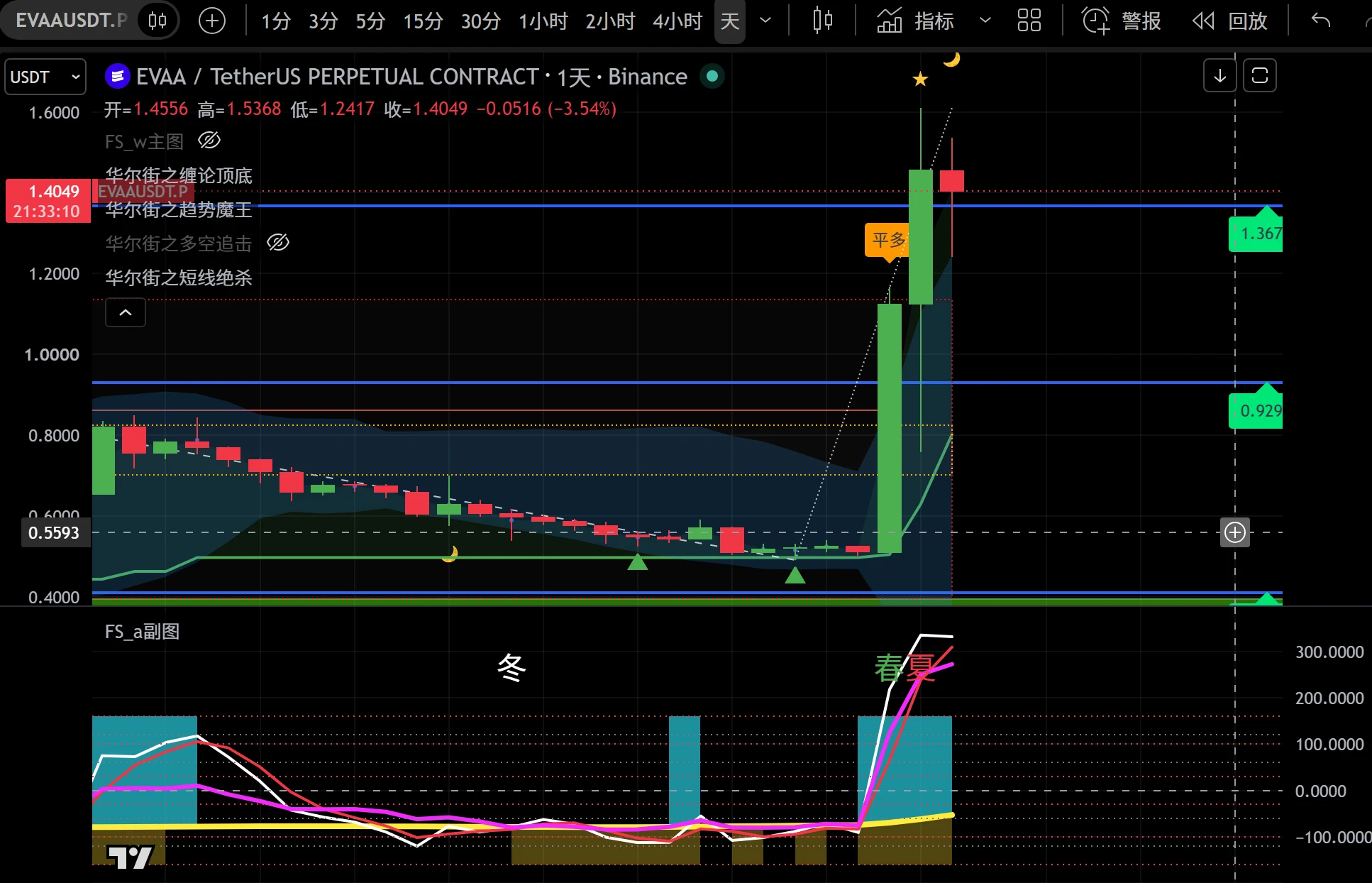Create a 警报 price alert

pyautogui.click(x=1122, y=21)
